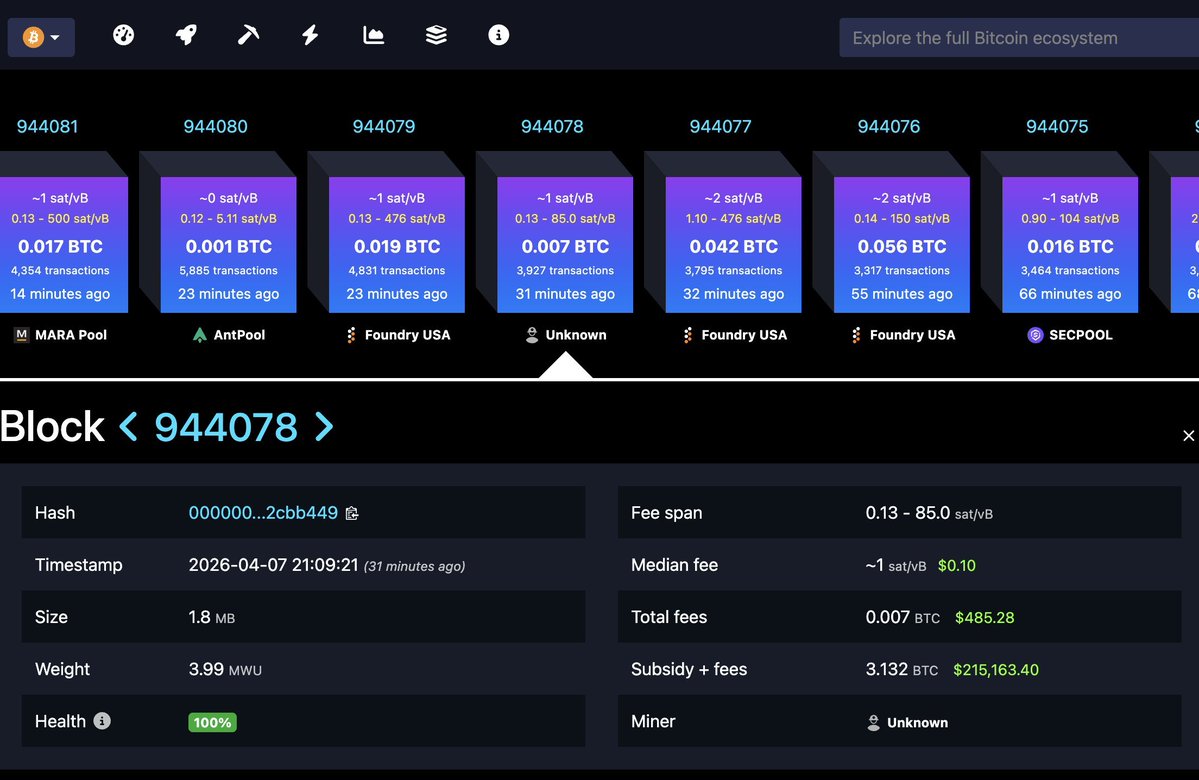The height and width of the screenshot is (780, 1199).
Task: Click the 3.132 BTC subsidy amount
Action: (x=902, y=669)
